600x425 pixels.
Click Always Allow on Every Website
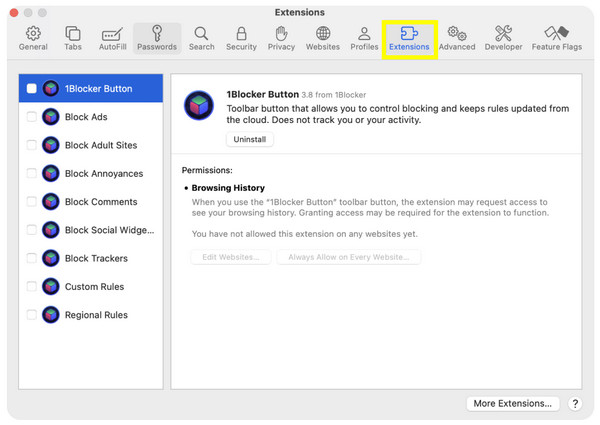click(349, 257)
